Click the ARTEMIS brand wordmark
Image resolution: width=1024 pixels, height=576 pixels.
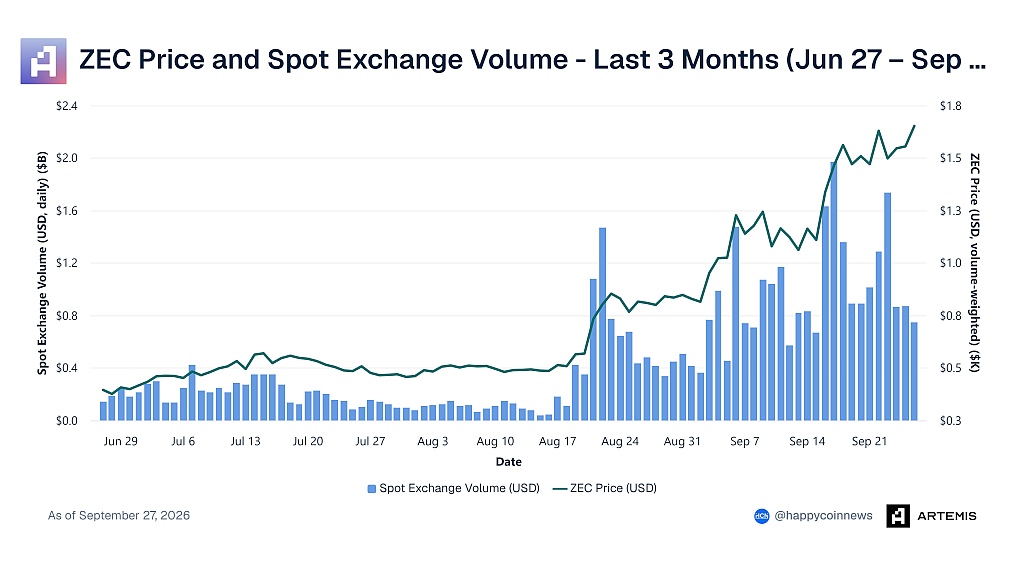pyautogui.click(x=946, y=516)
